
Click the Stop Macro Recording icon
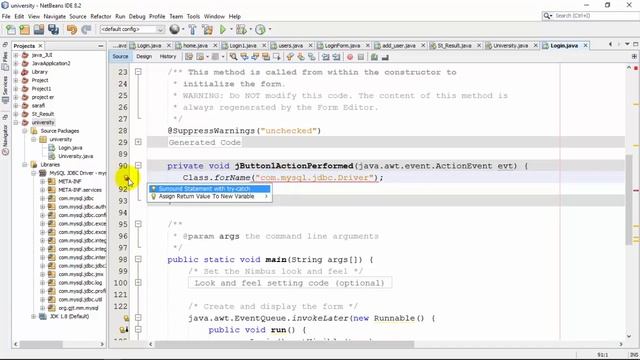[x=361, y=57]
